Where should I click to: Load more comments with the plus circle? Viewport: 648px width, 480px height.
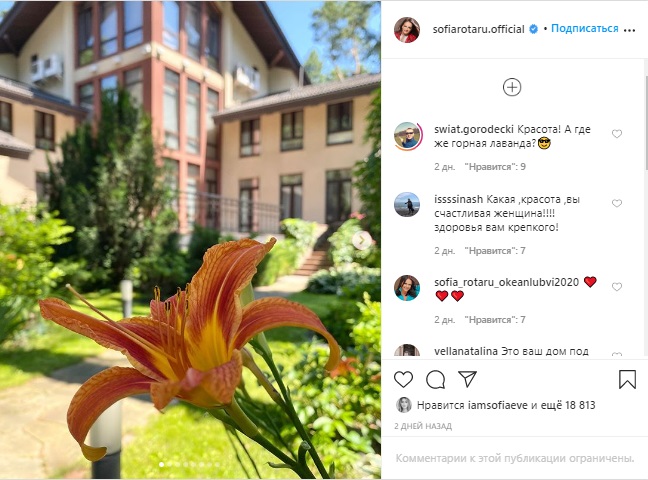(512, 87)
